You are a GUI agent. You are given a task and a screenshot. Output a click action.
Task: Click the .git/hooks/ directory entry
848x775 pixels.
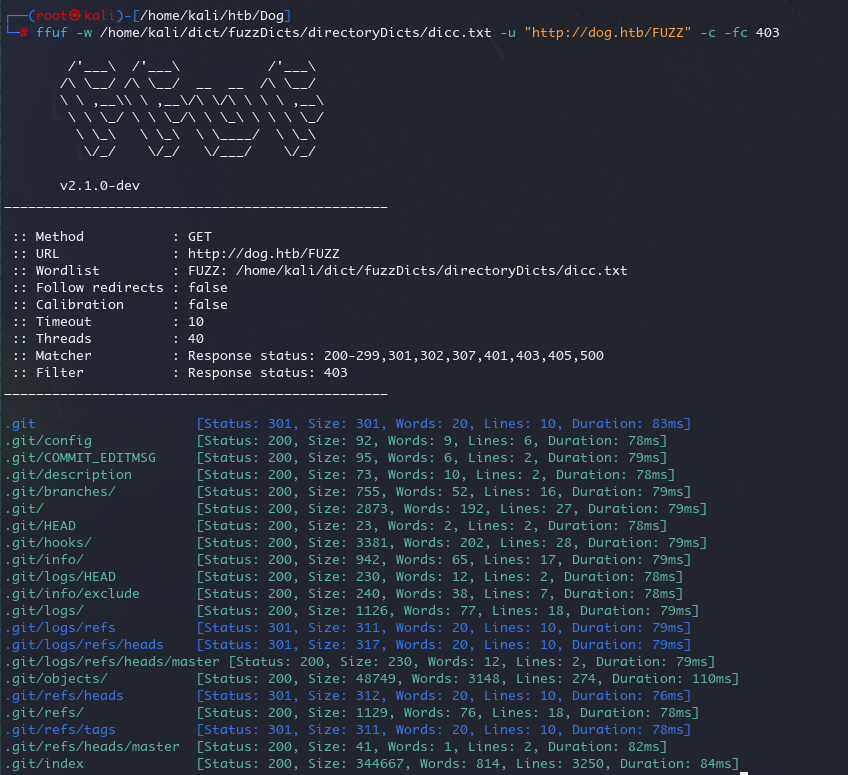tap(48, 542)
